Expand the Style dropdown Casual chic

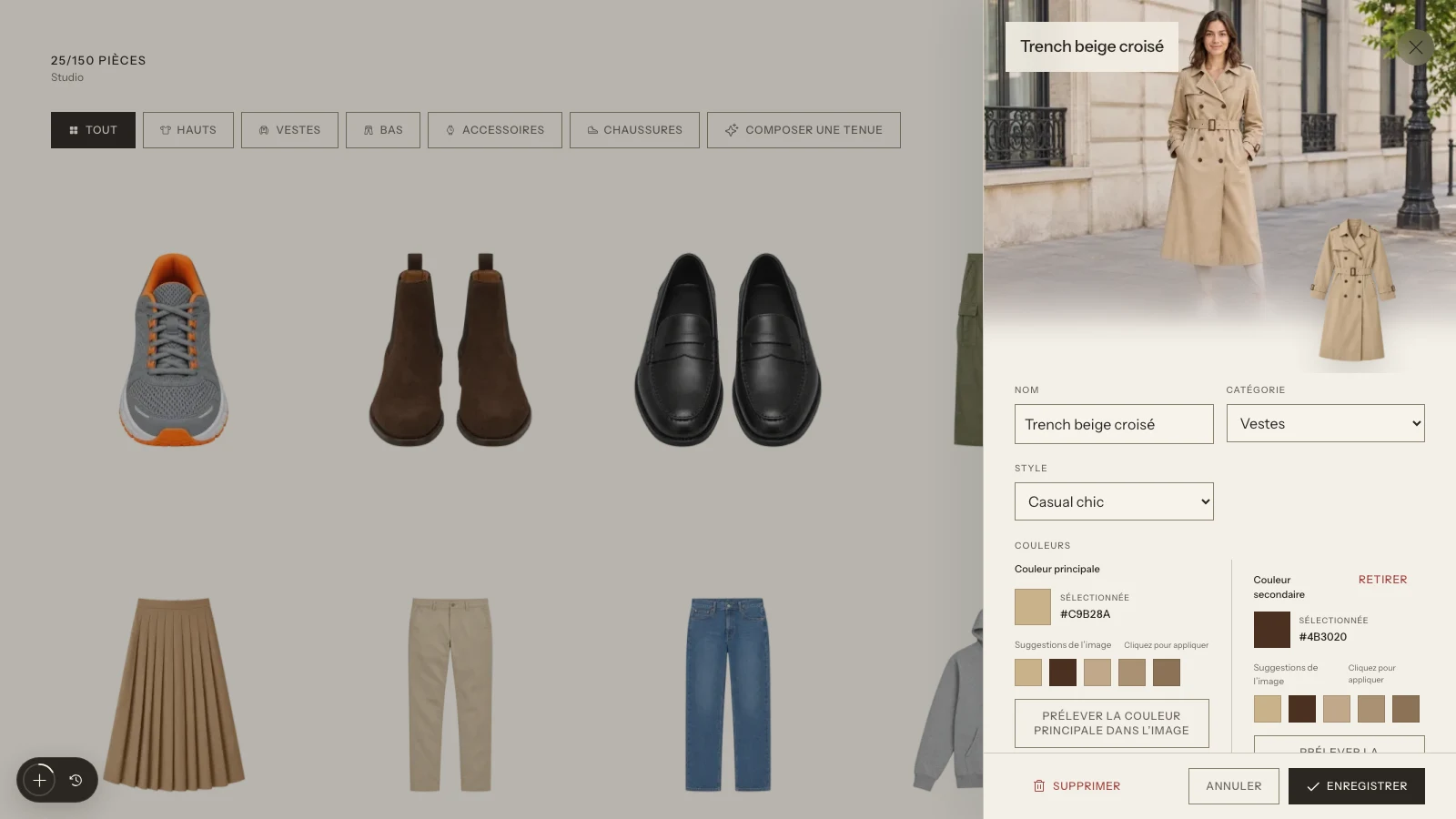[x=1114, y=501]
